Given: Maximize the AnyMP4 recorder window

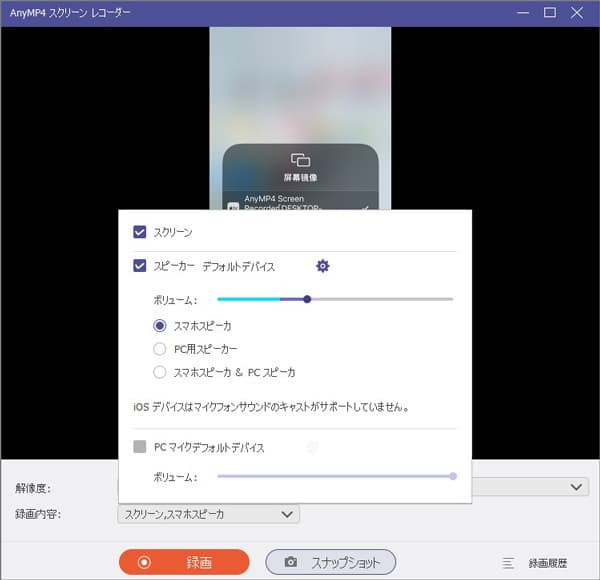Looking at the screenshot, I should tap(549, 13).
